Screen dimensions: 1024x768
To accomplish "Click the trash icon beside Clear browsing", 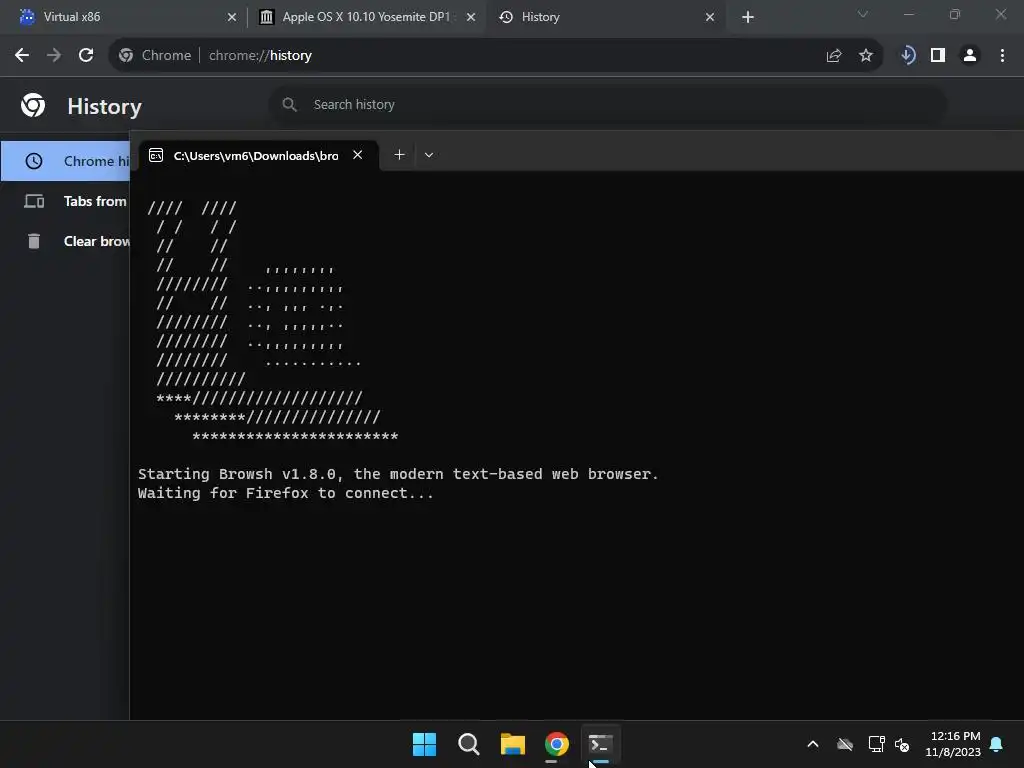I will (34, 241).
